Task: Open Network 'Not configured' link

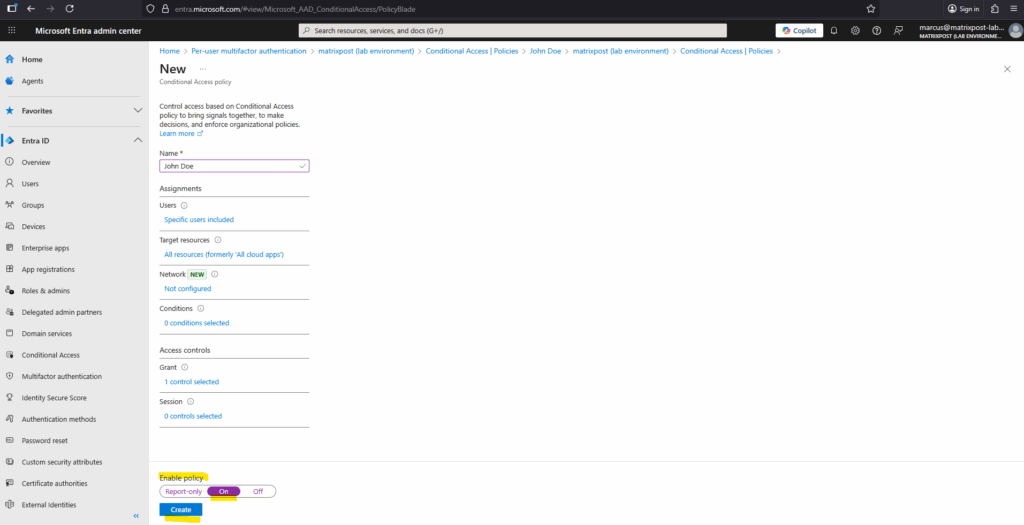Action: (x=187, y=289)
